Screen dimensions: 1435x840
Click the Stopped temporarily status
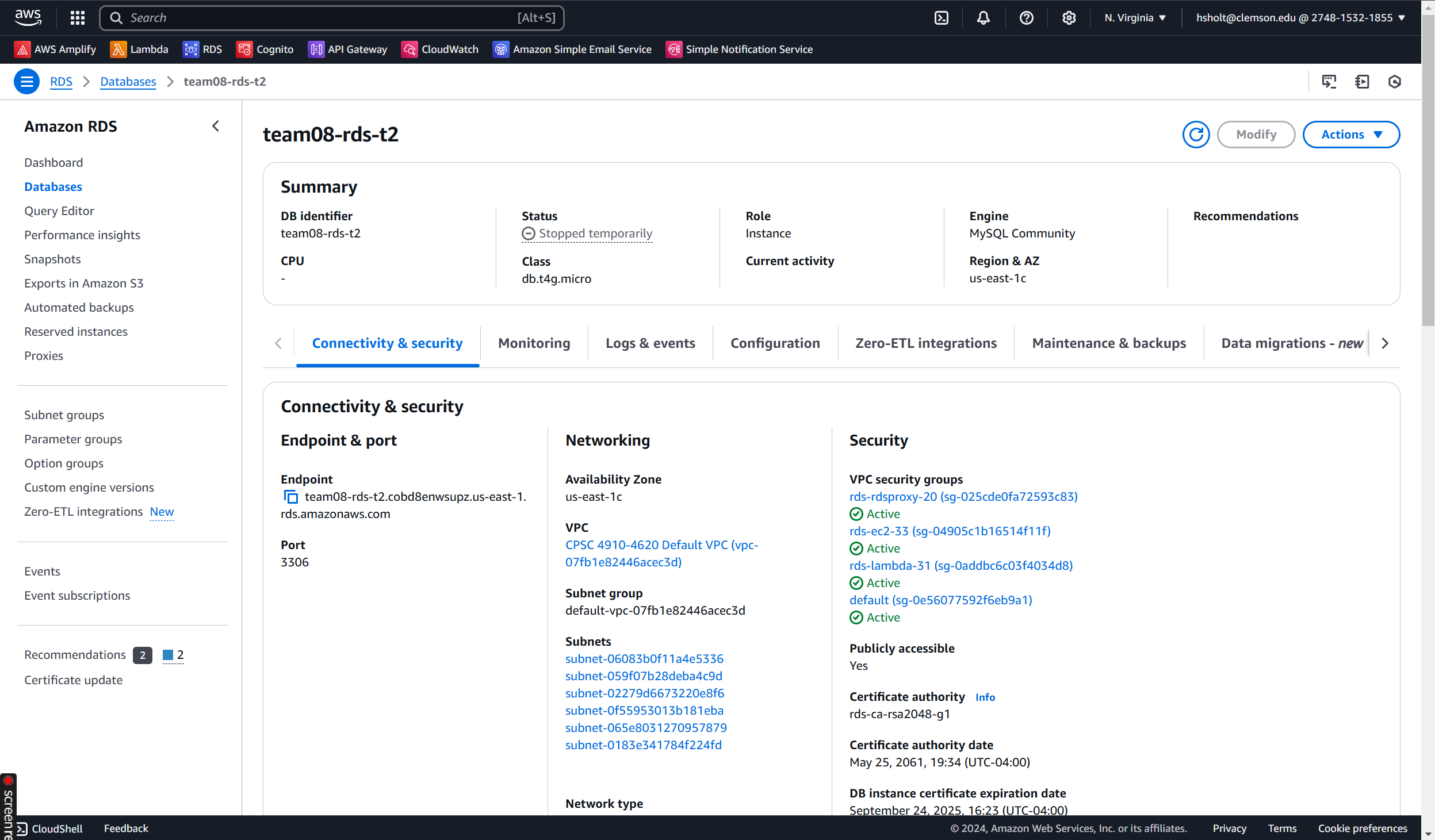(587, 233)
